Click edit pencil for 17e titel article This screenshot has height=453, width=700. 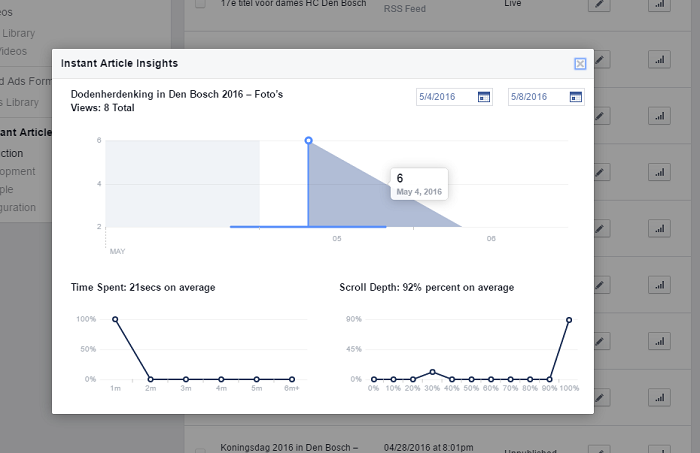[600, 5]
